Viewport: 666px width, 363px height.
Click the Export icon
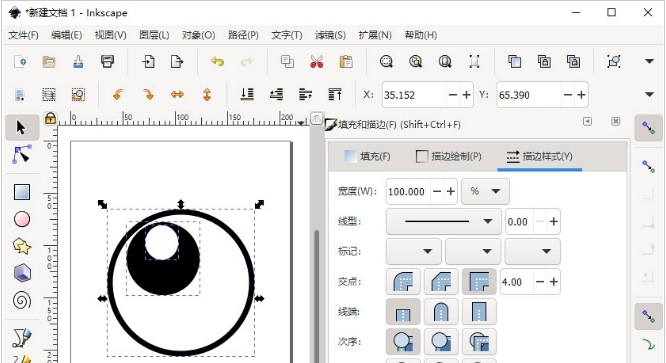[177, 62]
